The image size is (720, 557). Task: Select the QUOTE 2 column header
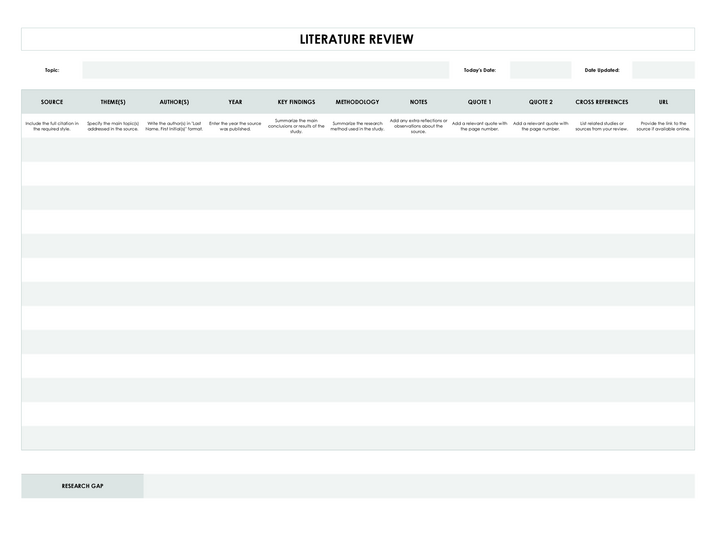tap(541, 102)
